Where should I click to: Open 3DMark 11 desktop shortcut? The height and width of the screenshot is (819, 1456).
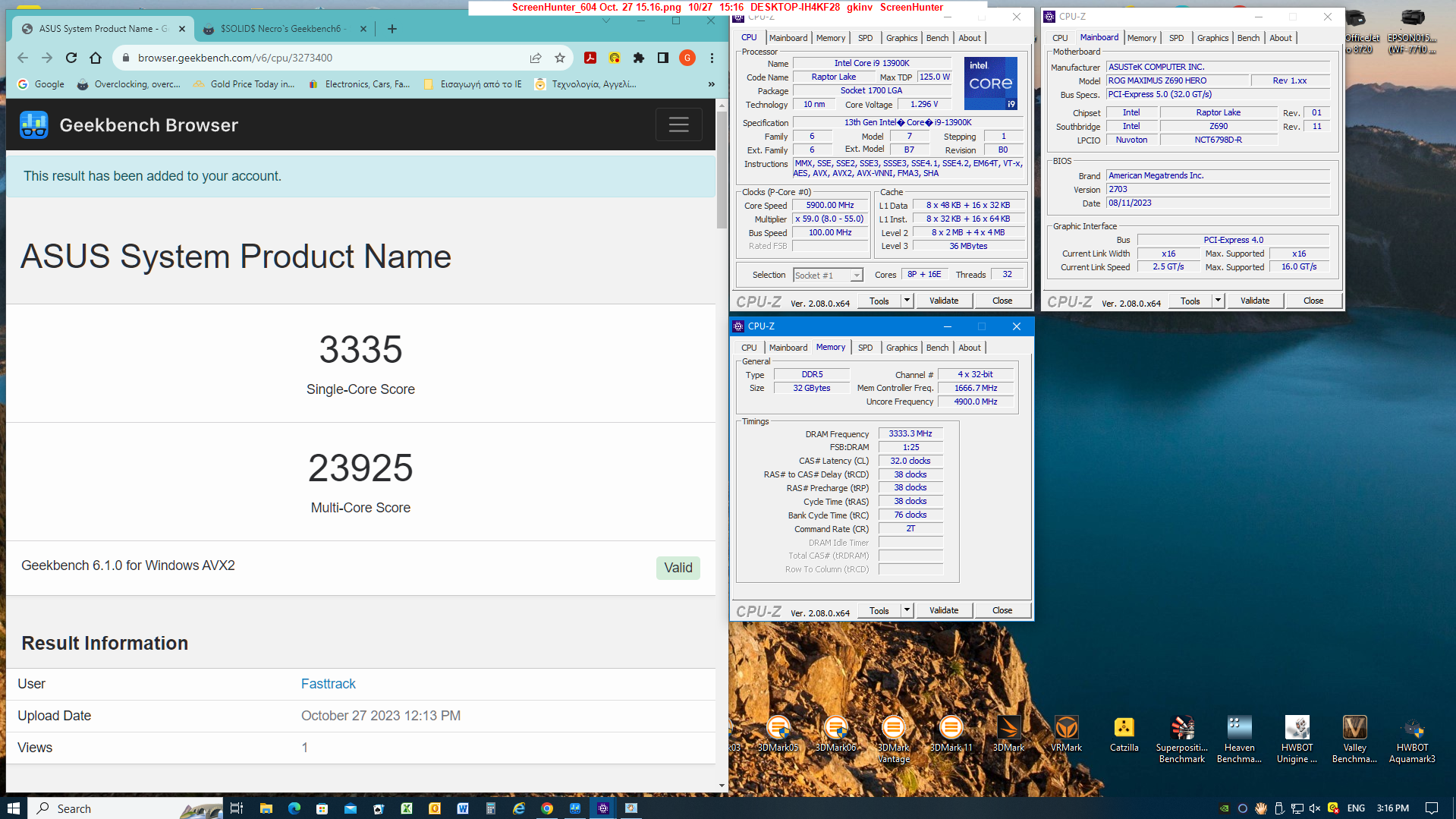tap(951, 735)
